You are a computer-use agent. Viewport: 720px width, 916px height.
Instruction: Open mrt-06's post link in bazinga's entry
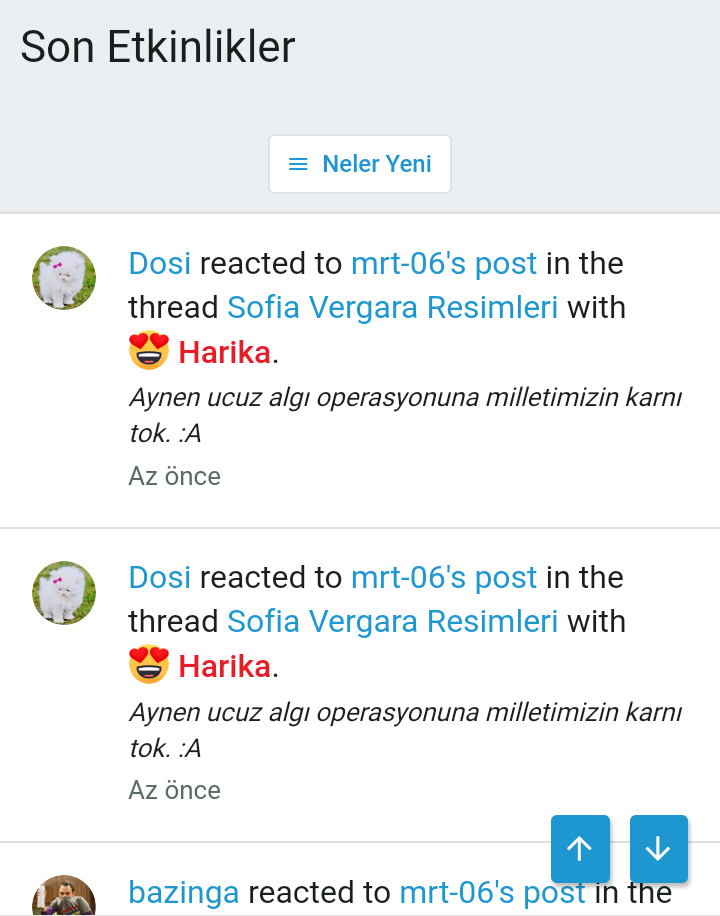492,892
